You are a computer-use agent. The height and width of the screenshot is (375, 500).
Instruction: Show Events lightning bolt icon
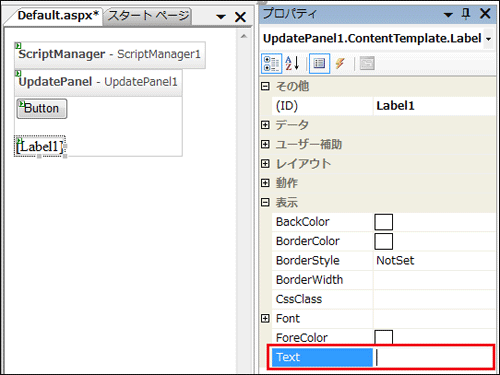click(340, 63)
